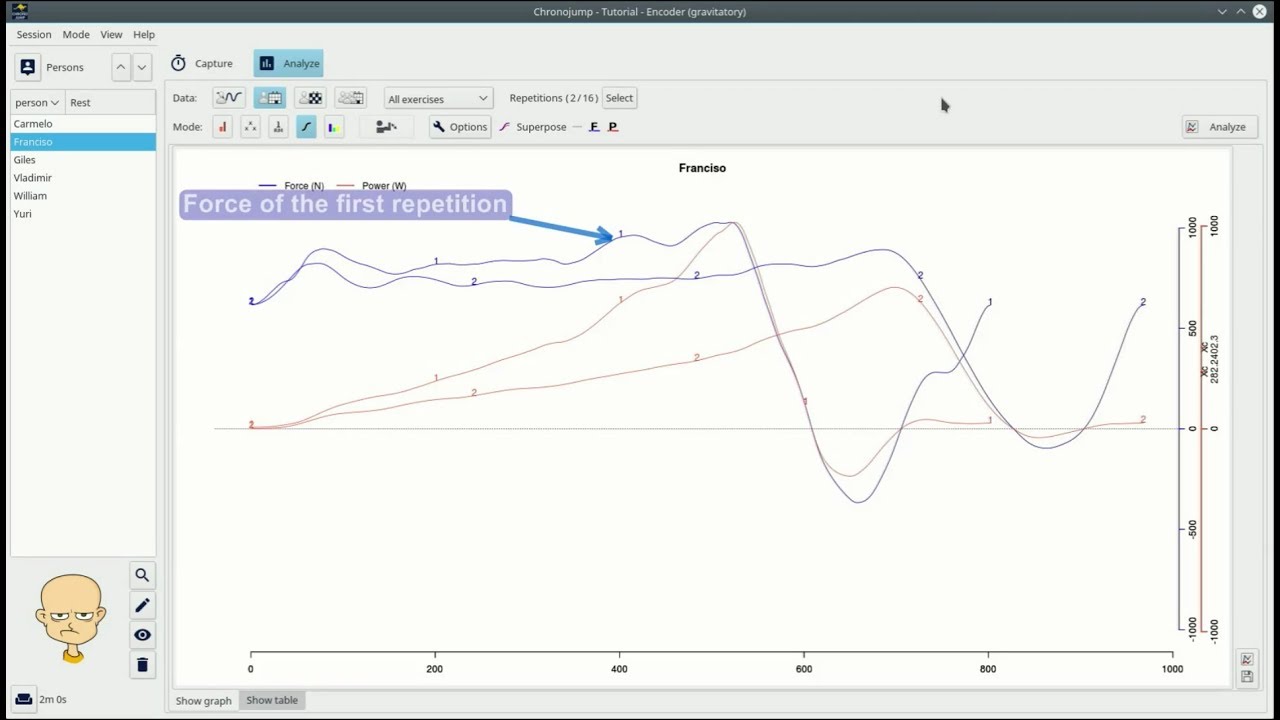Select instantaneous curve mode icon
The width and height of the screenshot is (1280, 720).
(306, 127)
